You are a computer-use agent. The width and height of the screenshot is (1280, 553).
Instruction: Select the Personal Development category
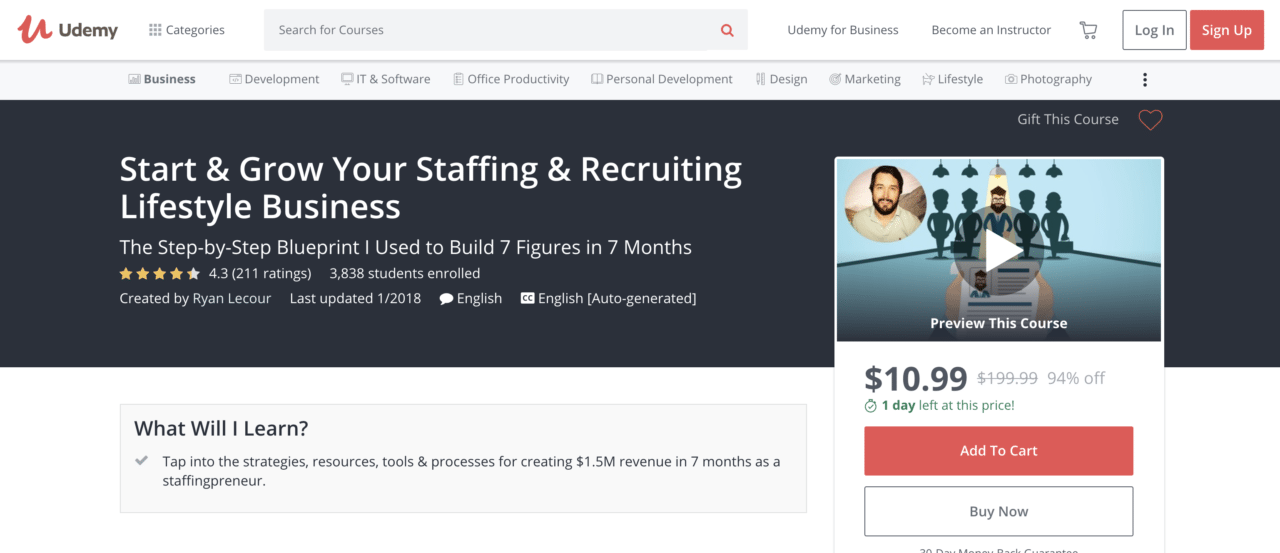[x=661, y=79]
